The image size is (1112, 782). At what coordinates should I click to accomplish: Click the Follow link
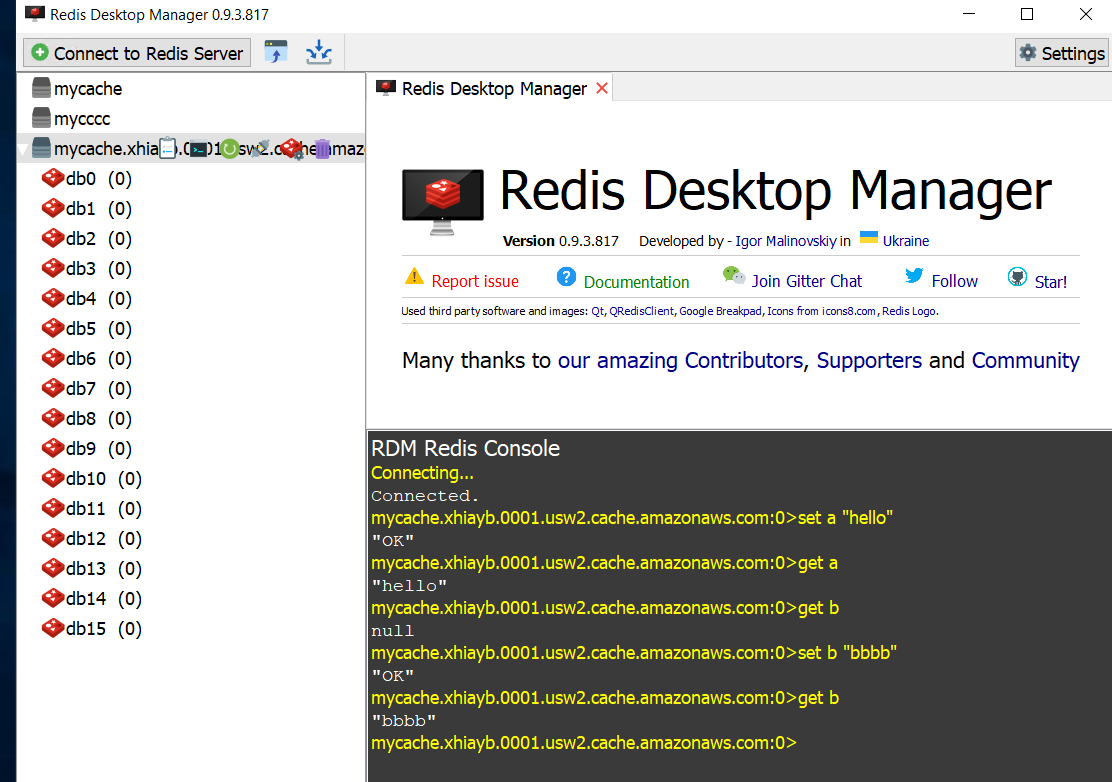pyautogui.click(x=955, y=281)
